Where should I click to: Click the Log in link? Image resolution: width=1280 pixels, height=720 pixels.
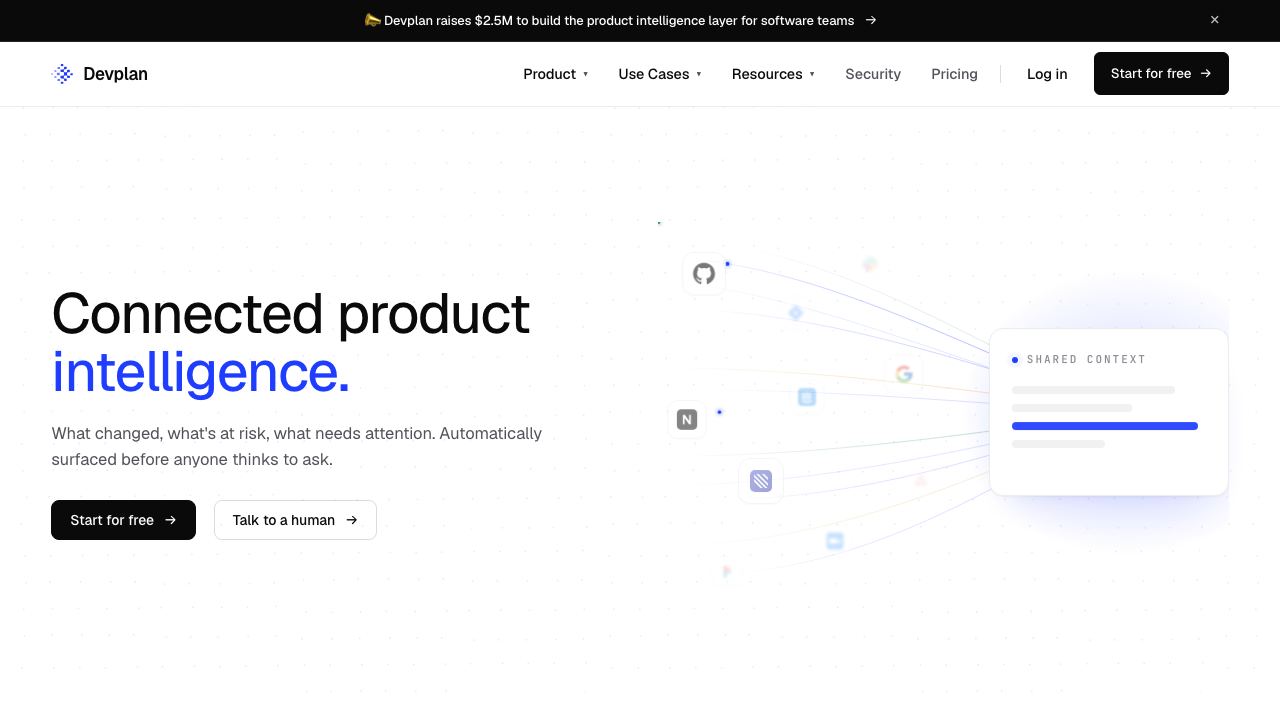click(x=1047, y=74)
